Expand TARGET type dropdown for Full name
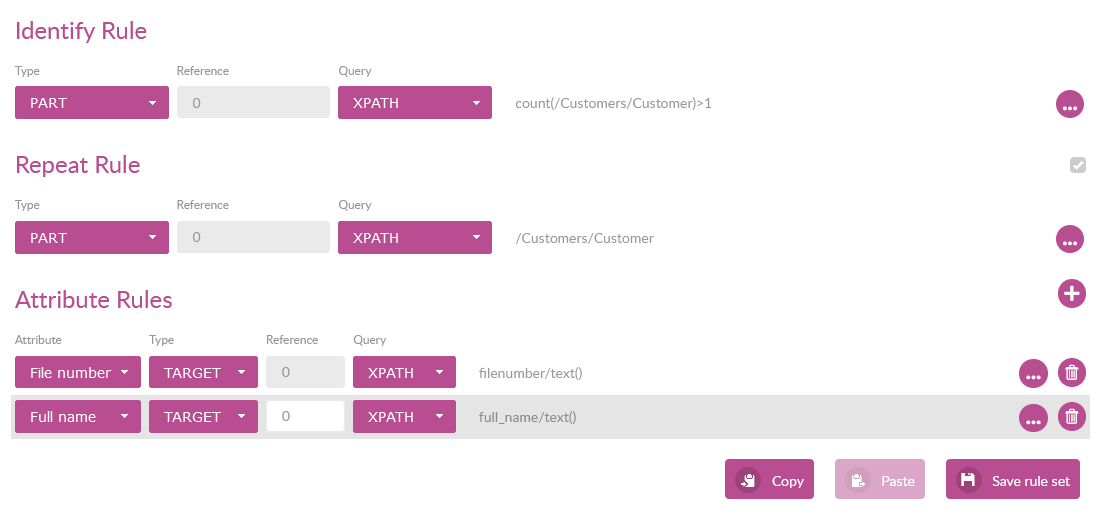Viewport: 1118px width, 521px height. 203,417
